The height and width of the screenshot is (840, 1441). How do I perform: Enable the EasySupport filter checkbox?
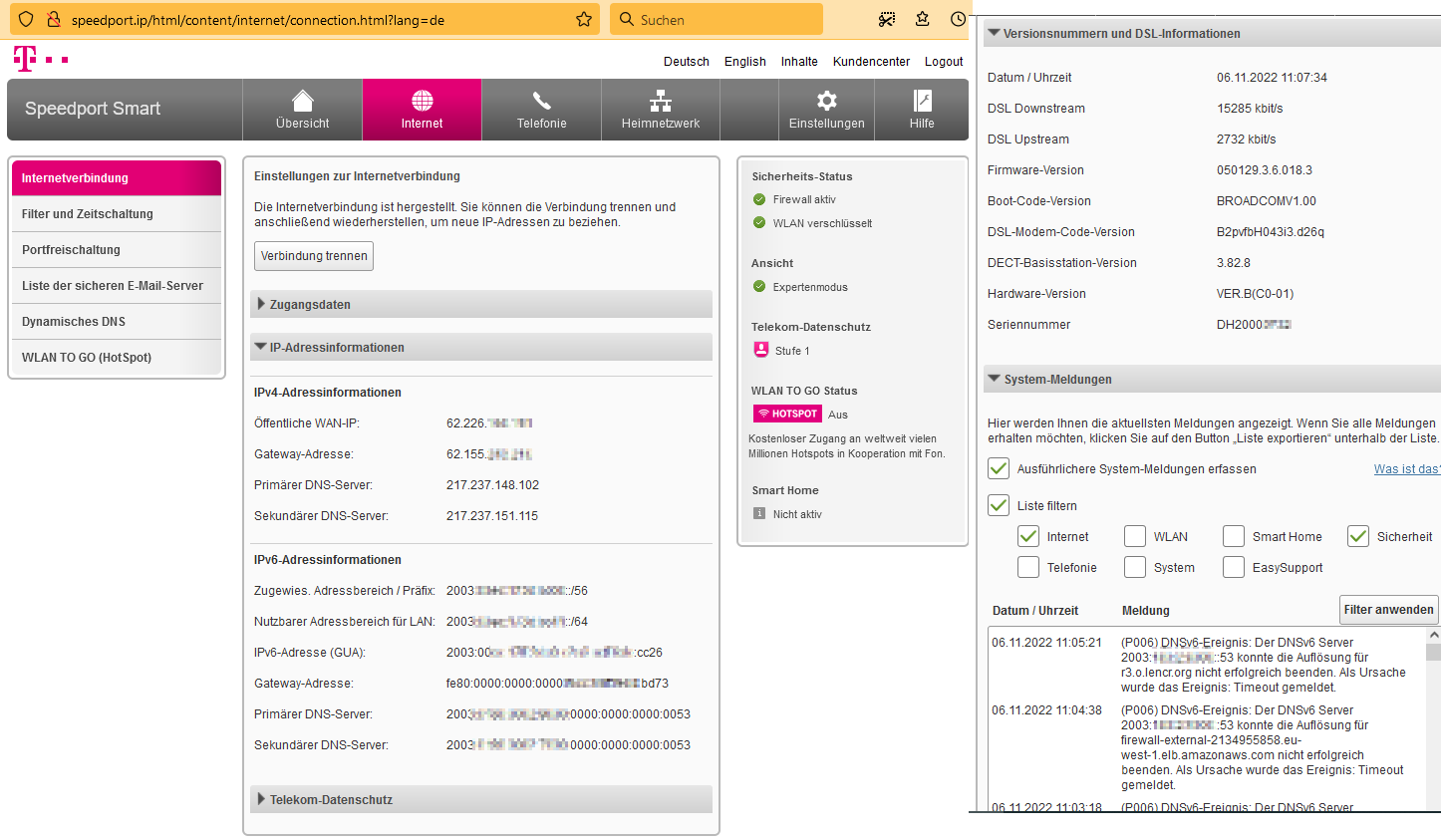(1234, 567)
